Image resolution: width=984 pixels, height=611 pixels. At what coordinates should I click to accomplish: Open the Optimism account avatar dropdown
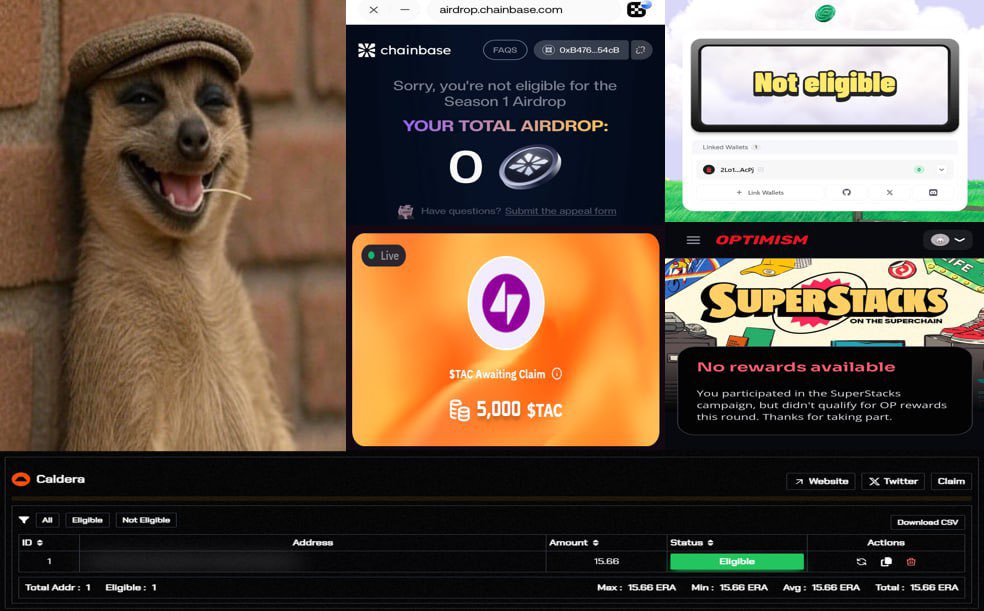(947, 240)
